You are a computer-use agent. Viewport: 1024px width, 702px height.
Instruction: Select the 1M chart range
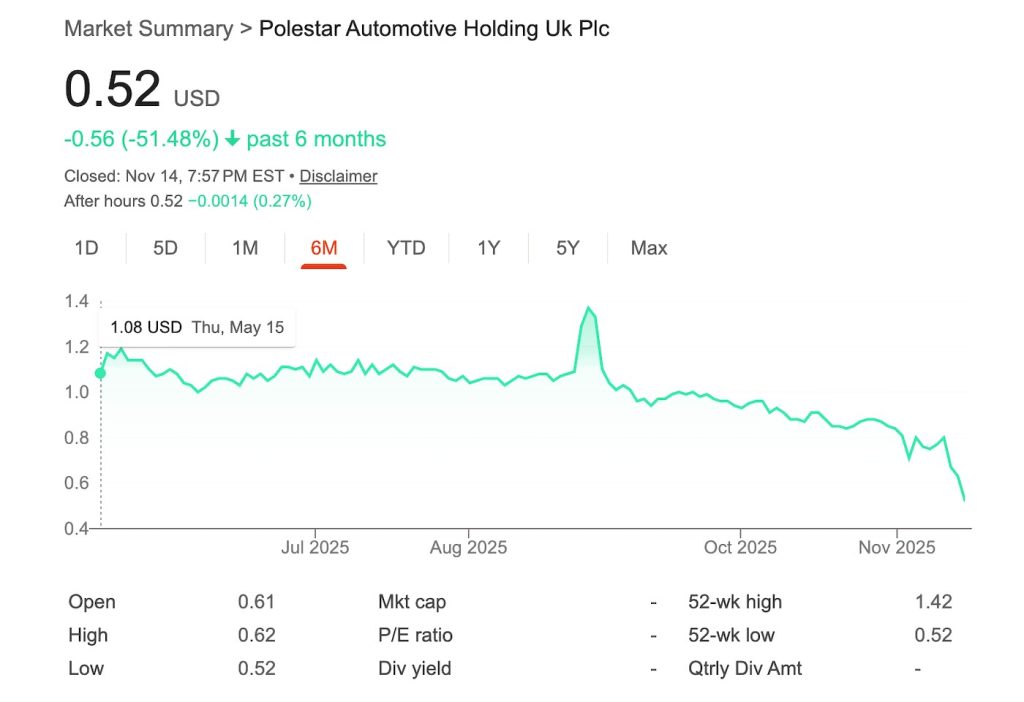[245, 248]
